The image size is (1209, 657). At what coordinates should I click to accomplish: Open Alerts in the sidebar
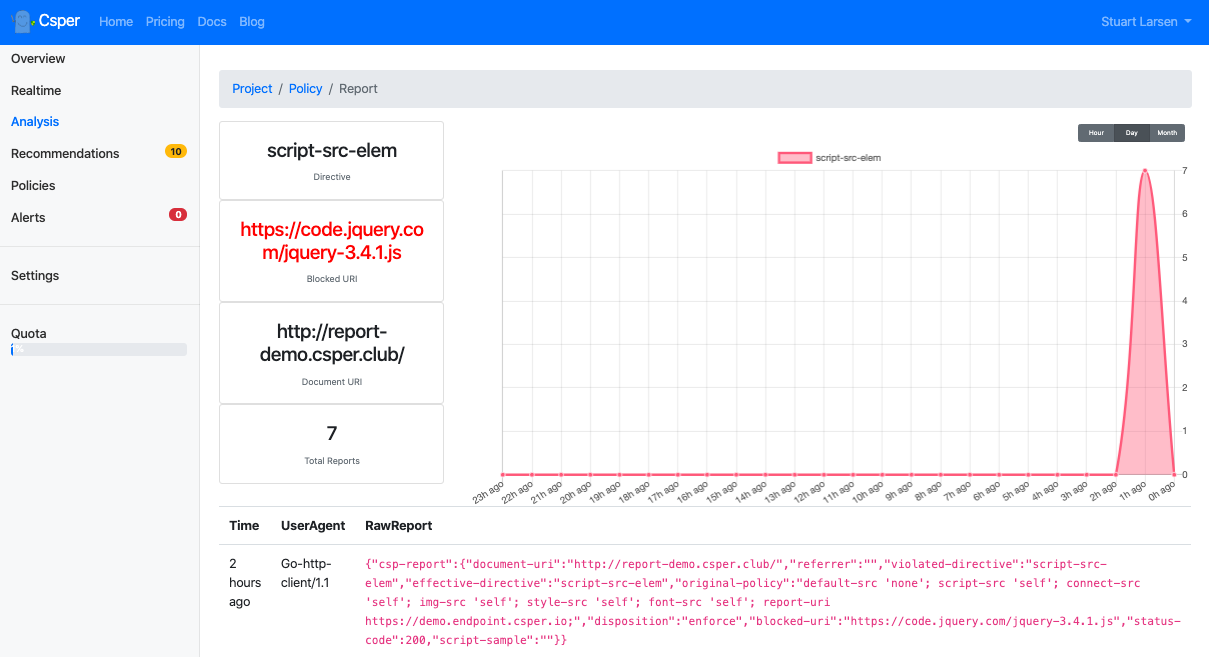pyautogui.click(x=28, y=217)
